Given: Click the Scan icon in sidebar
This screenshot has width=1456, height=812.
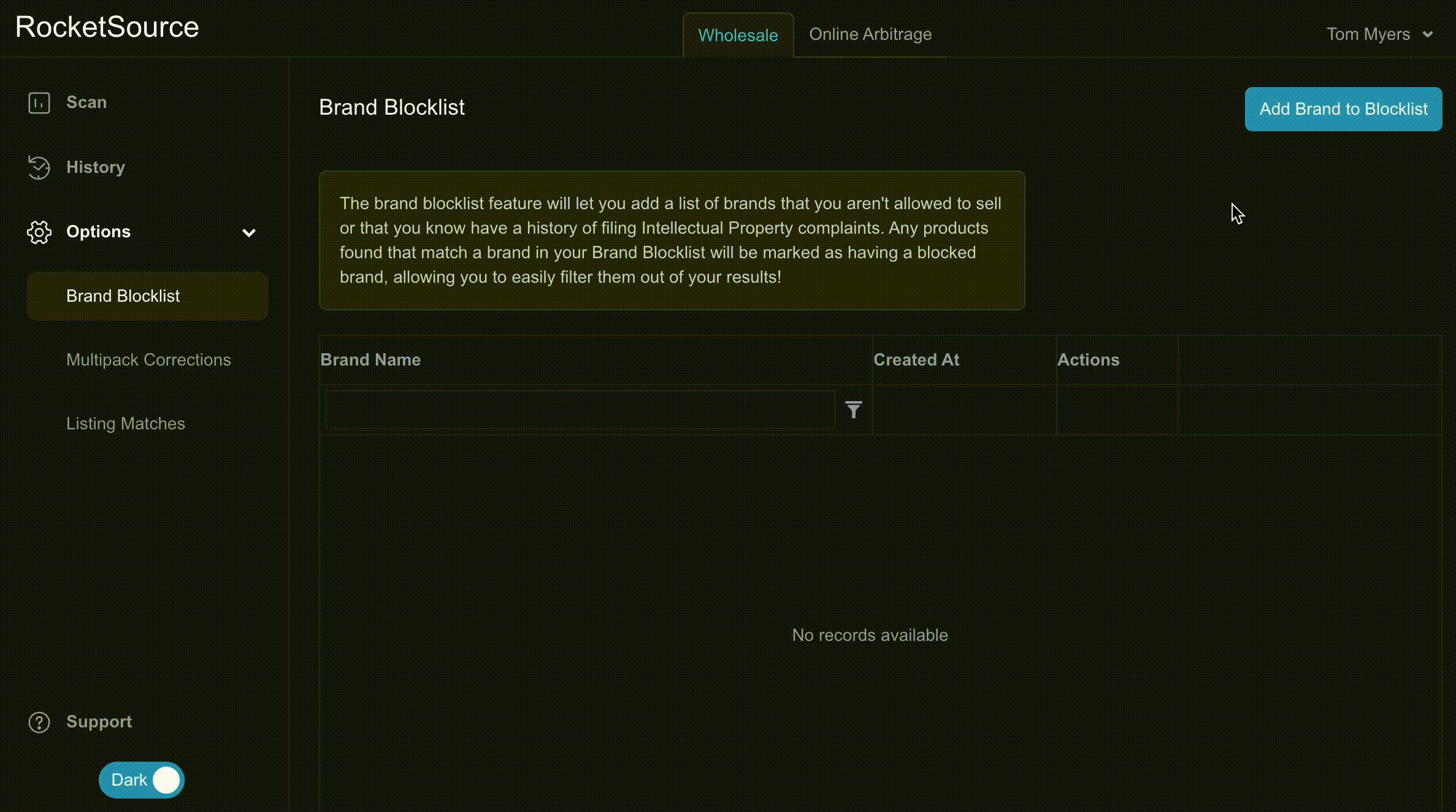Looking at the screenshot, I should pyautogui.click(x=39, y=102).
